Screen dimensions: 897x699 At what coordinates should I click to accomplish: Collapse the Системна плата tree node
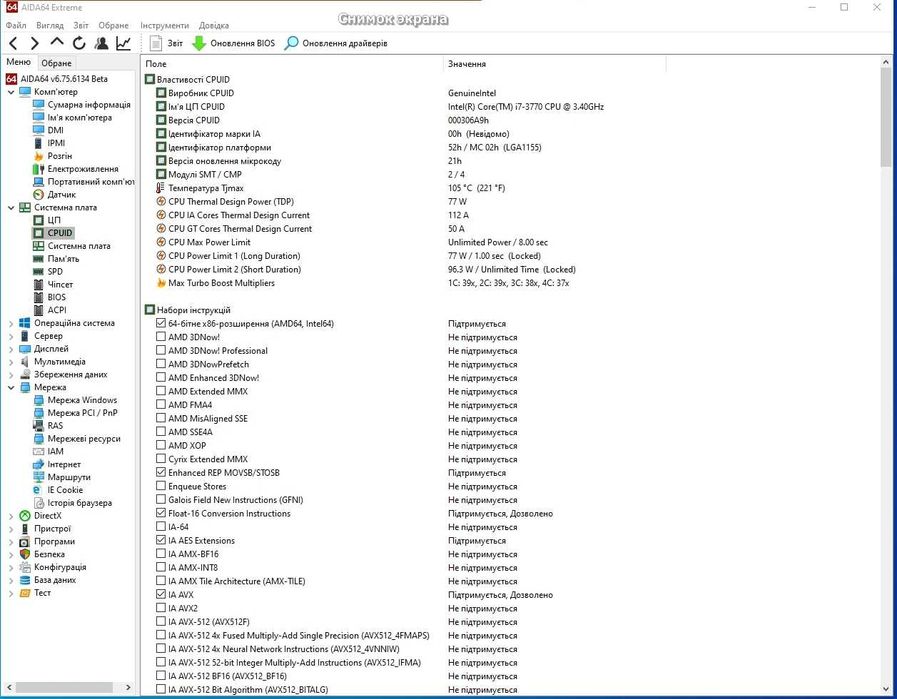[x=11, y=208]
